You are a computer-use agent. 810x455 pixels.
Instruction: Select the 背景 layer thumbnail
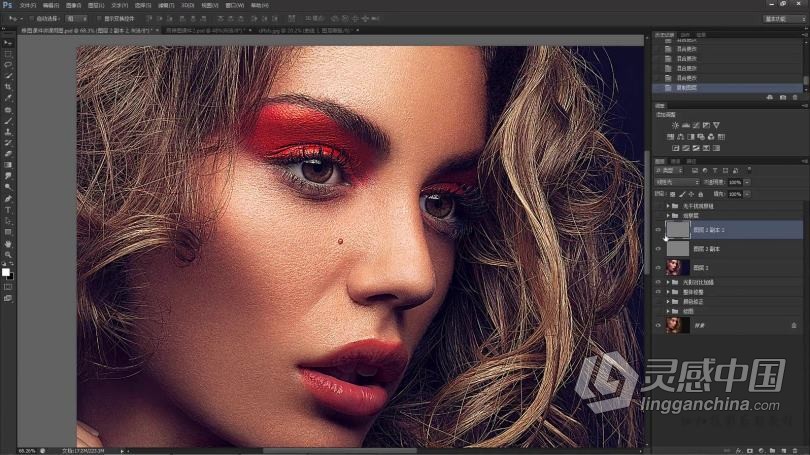coord(678,325)
